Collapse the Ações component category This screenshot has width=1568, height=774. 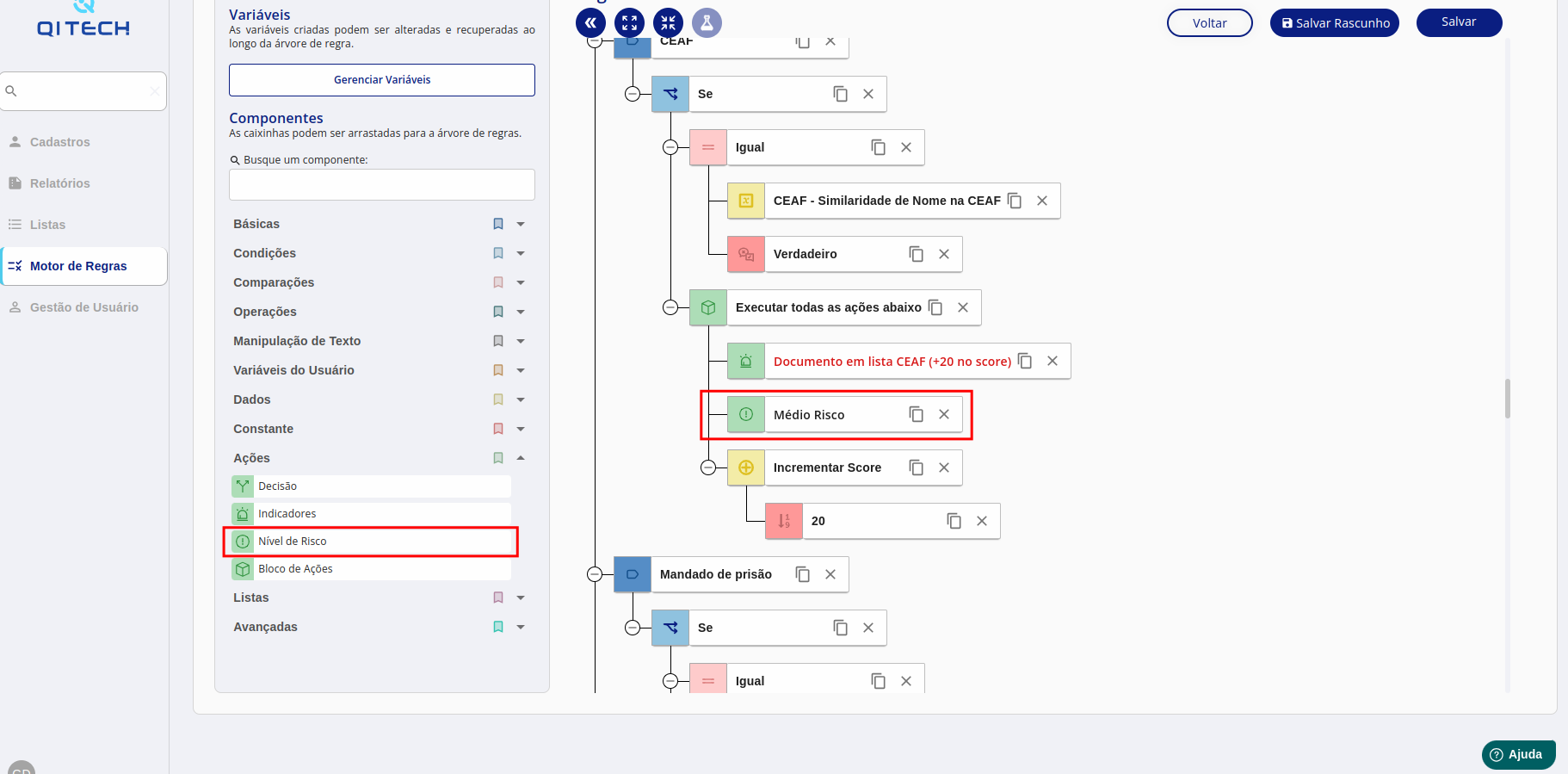(x=521, y=458)
